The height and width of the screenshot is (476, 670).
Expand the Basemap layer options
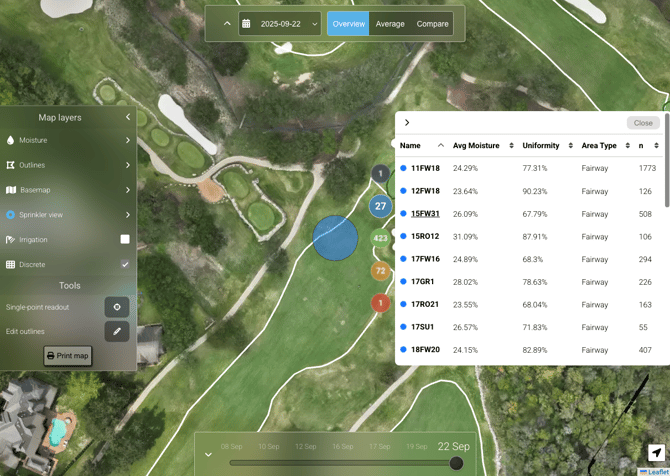(128, 190)
